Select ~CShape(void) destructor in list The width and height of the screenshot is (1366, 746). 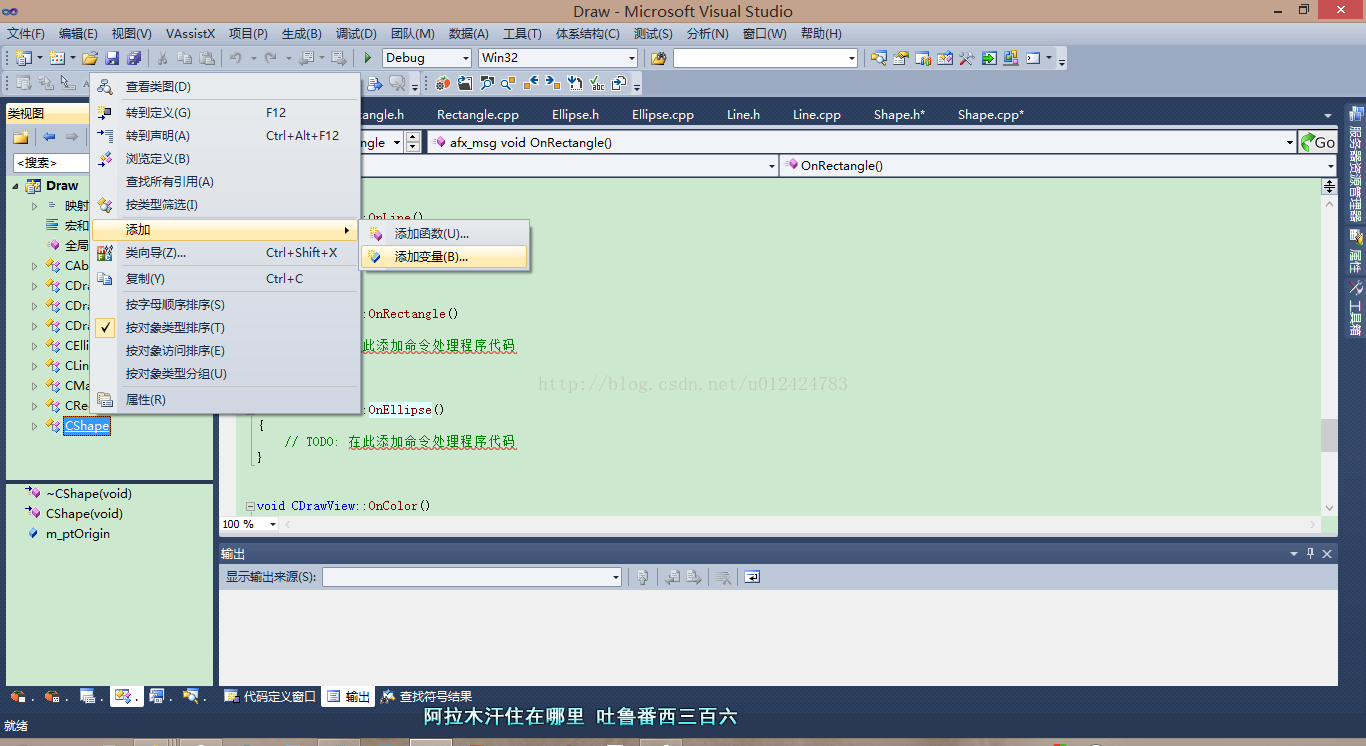point(89,494)
